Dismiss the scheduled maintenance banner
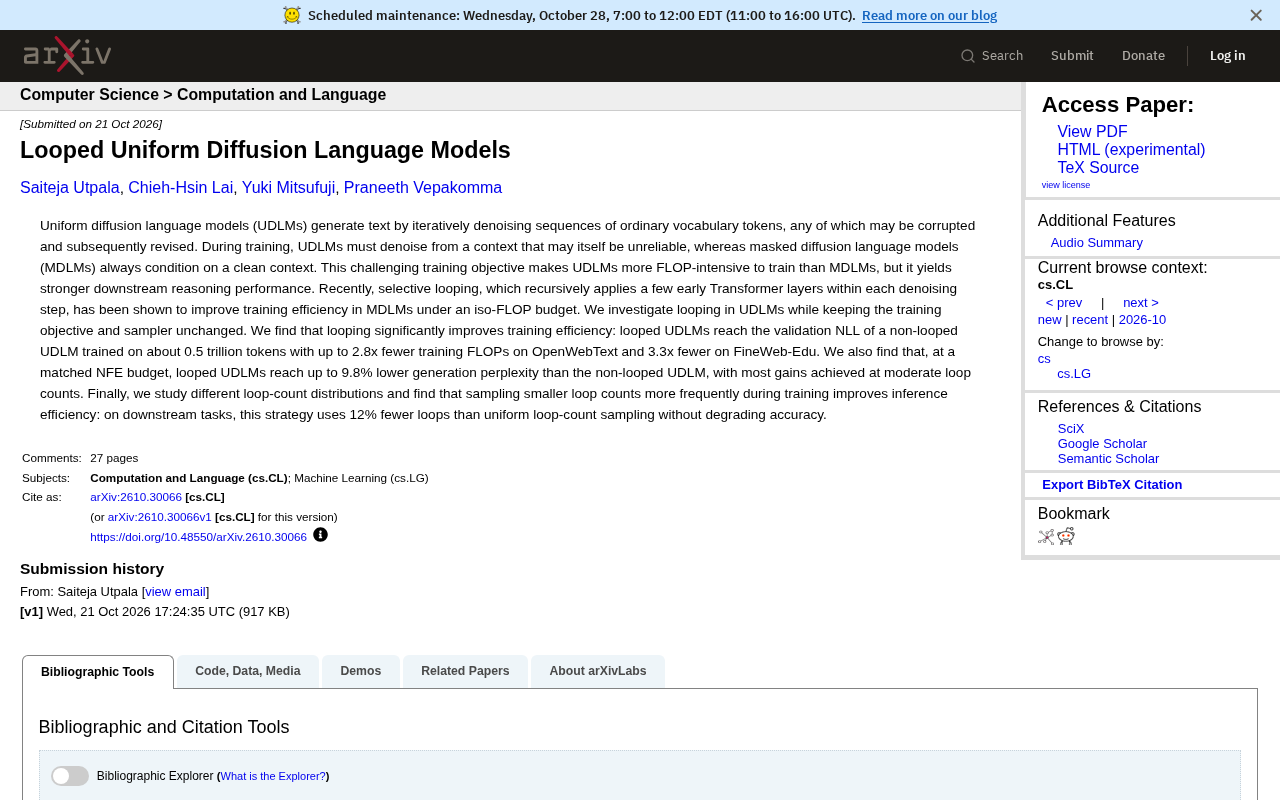This screenshot has width=1280, height=800. point(1256,15)
